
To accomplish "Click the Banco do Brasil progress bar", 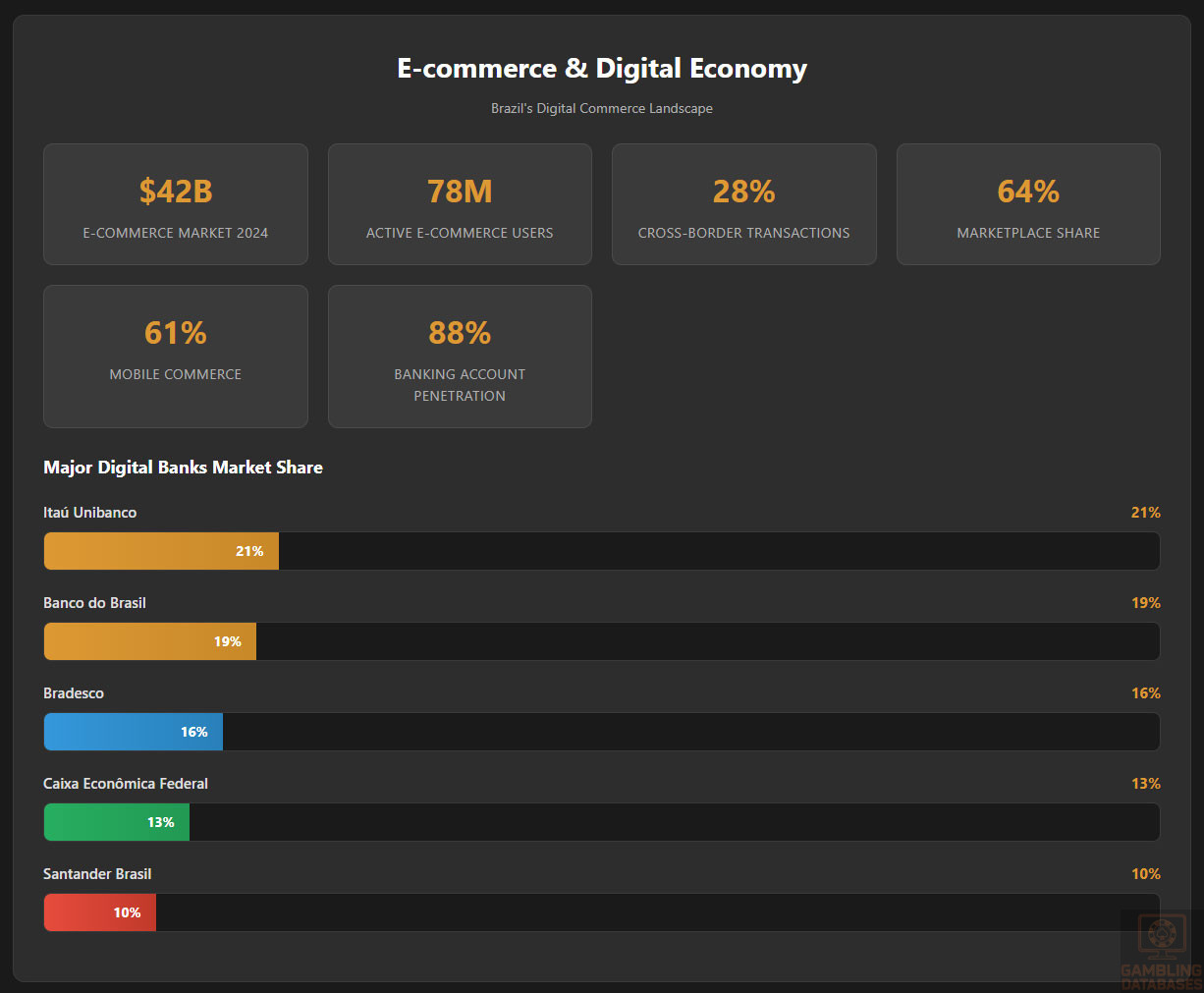I will (150, 641).
